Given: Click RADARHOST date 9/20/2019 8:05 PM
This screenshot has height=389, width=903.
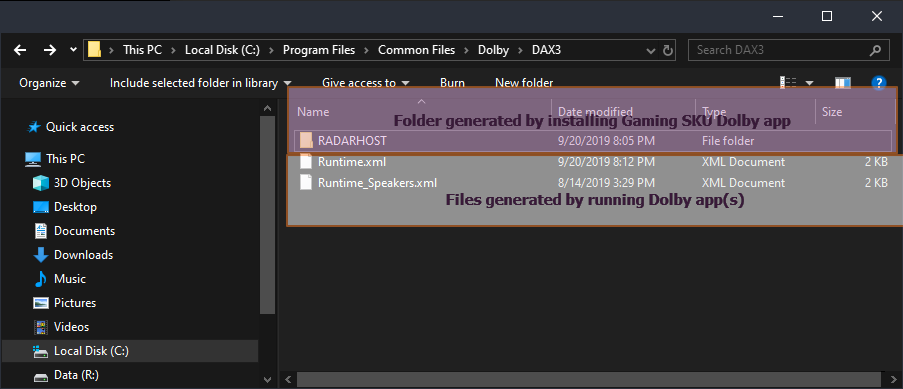Looking at the screenshot, I should click(606, 141).
